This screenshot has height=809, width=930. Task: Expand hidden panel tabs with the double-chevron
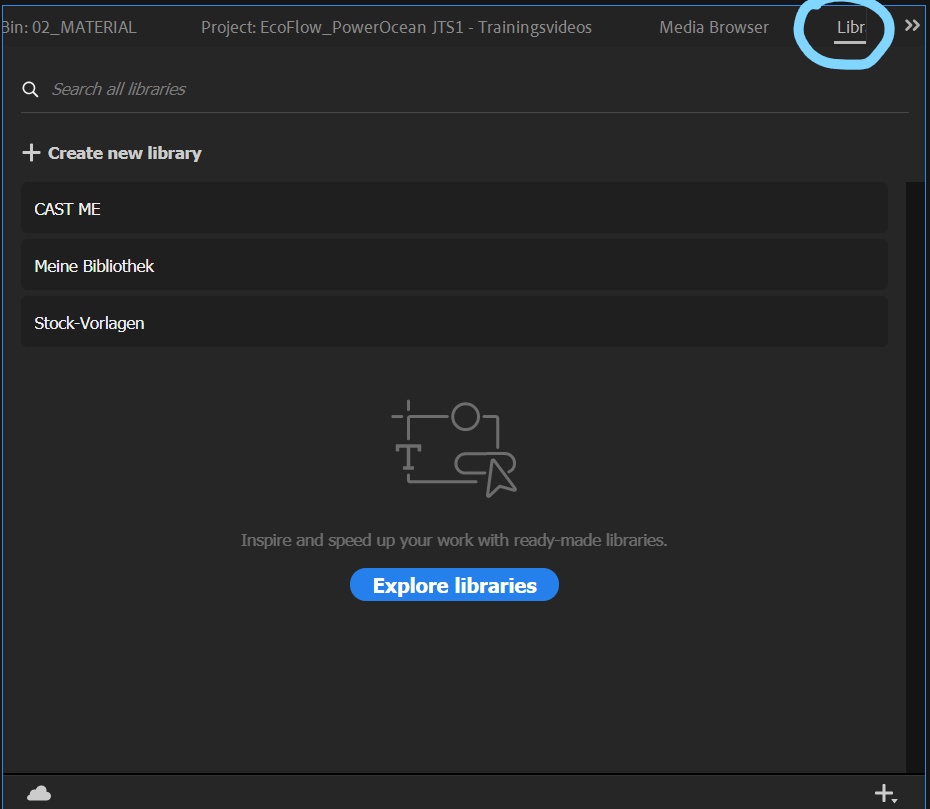coord(911,25)
